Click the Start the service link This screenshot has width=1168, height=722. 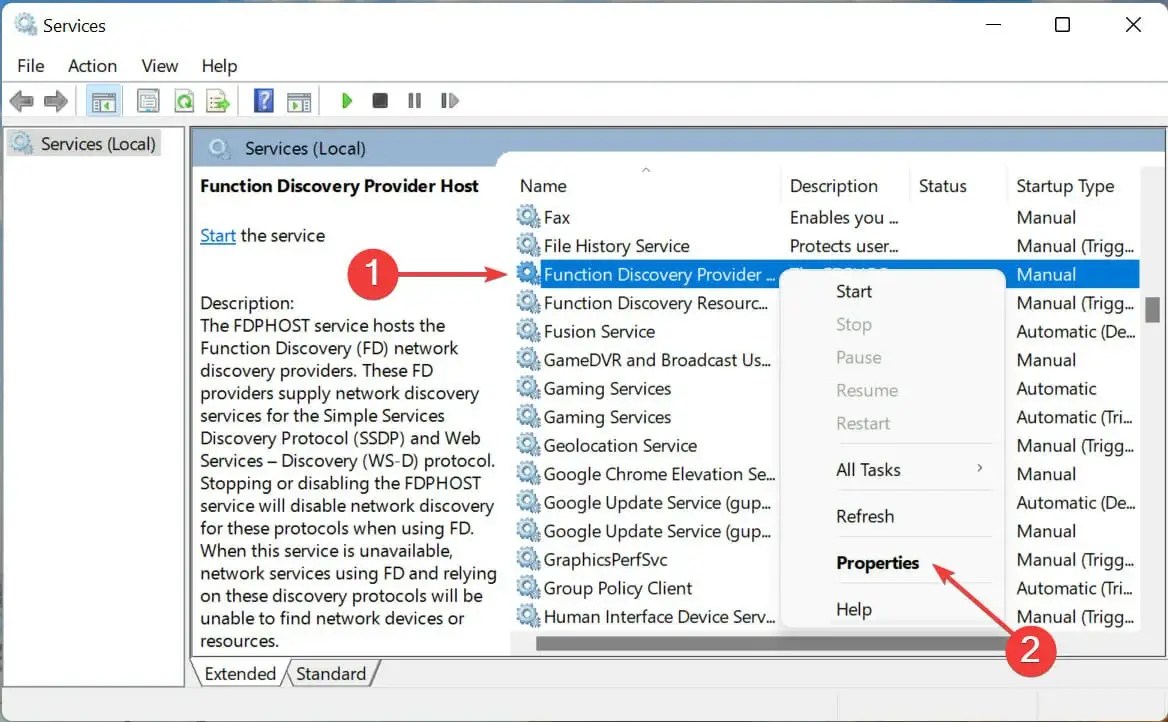218,235
